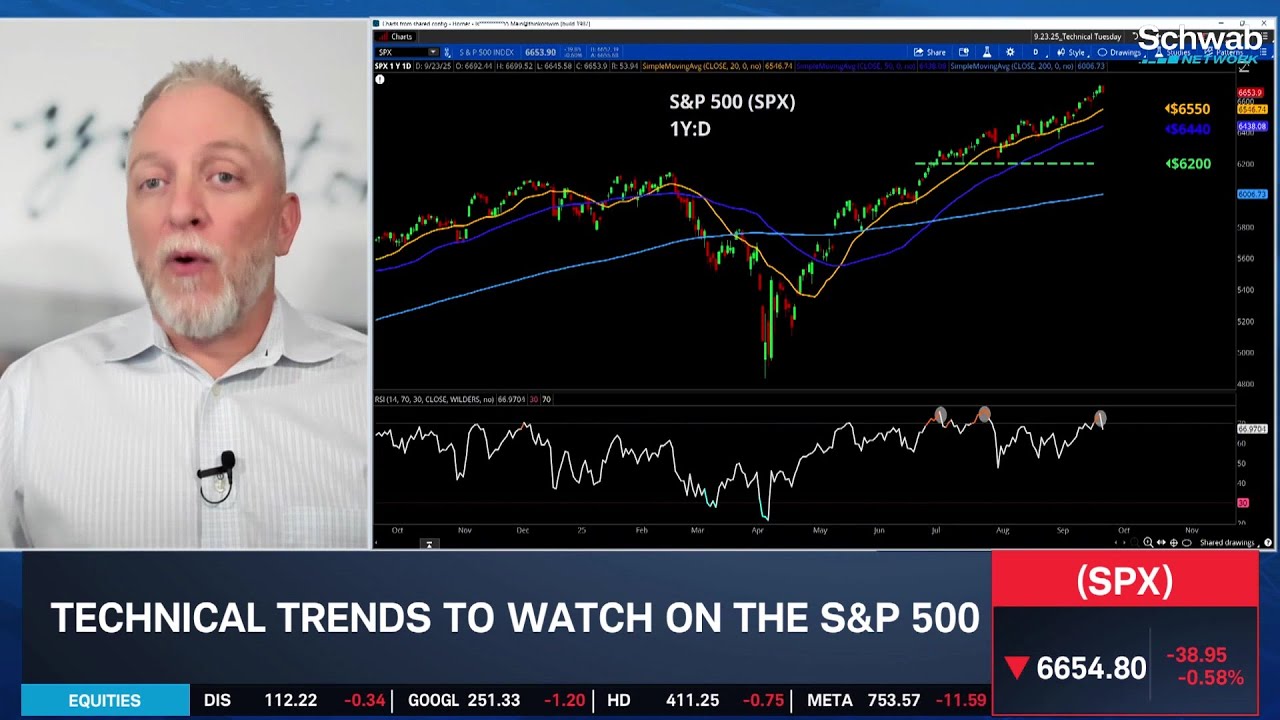
Task: Click the $6200 green price level label
Action: tap(1188, 164)
